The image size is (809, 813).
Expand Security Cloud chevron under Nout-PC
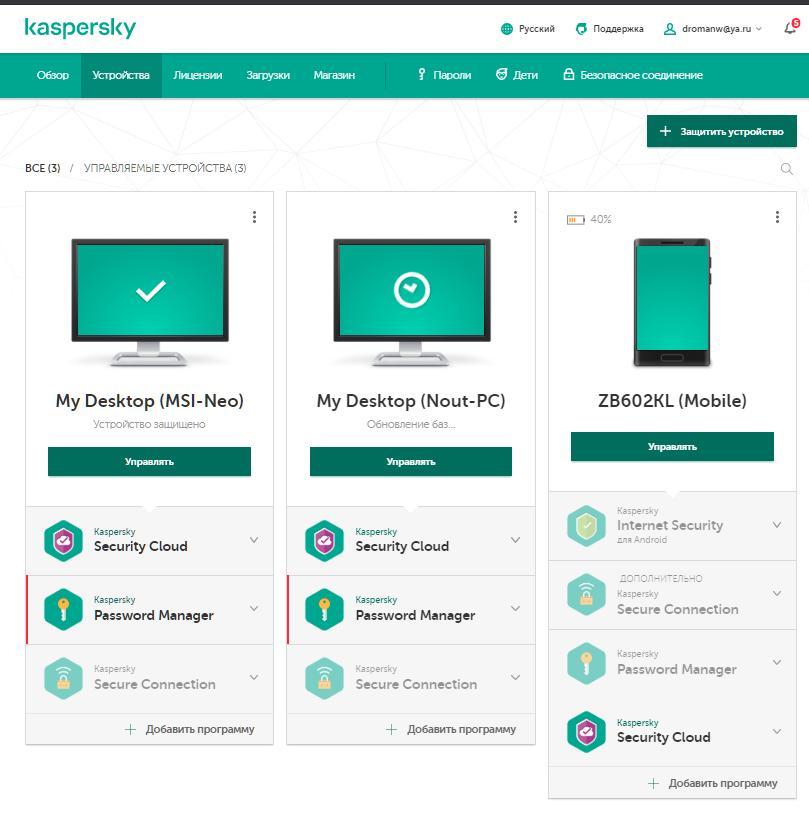coord(515,540)
